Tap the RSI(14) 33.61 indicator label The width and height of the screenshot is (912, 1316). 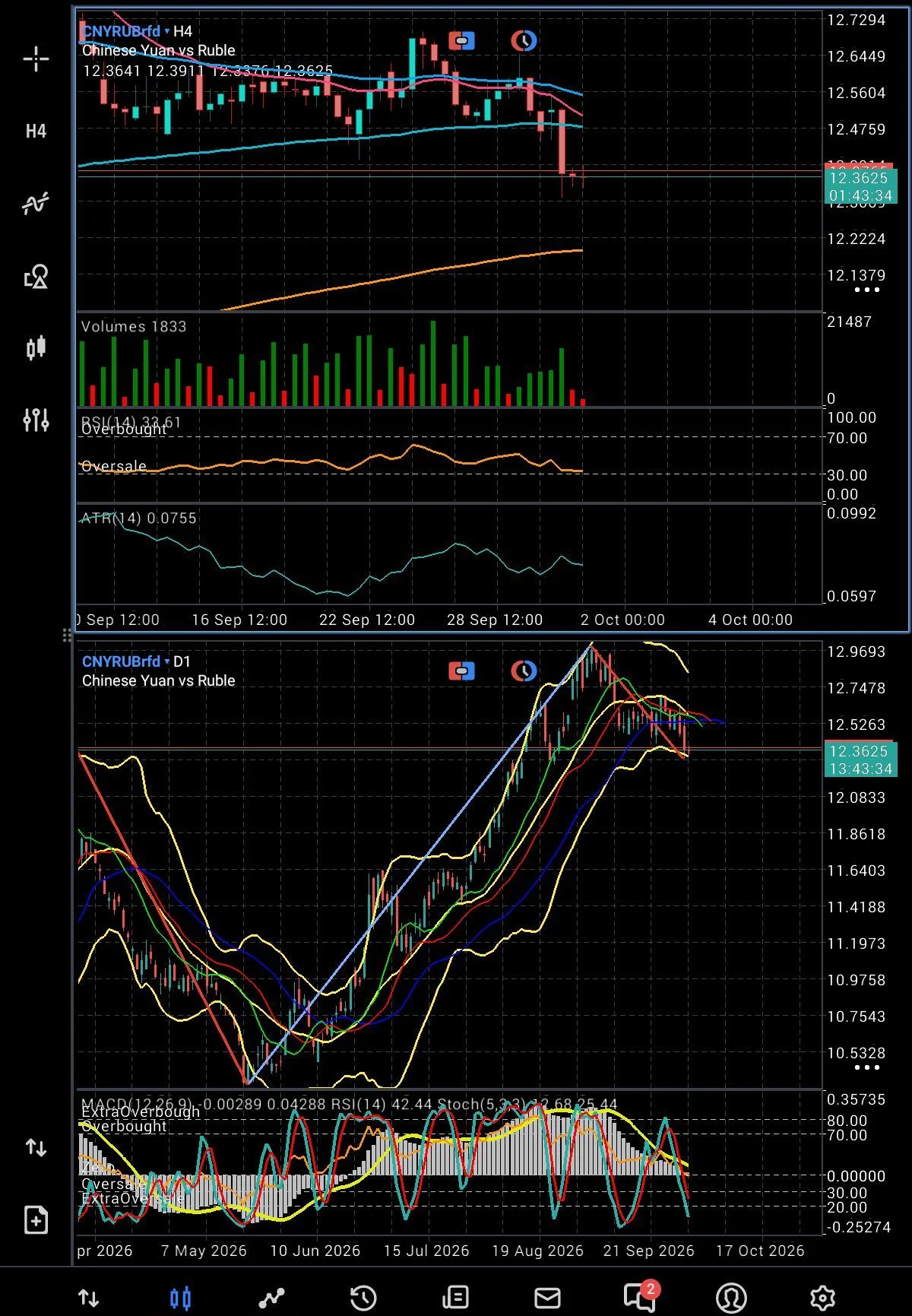[131, 422]
